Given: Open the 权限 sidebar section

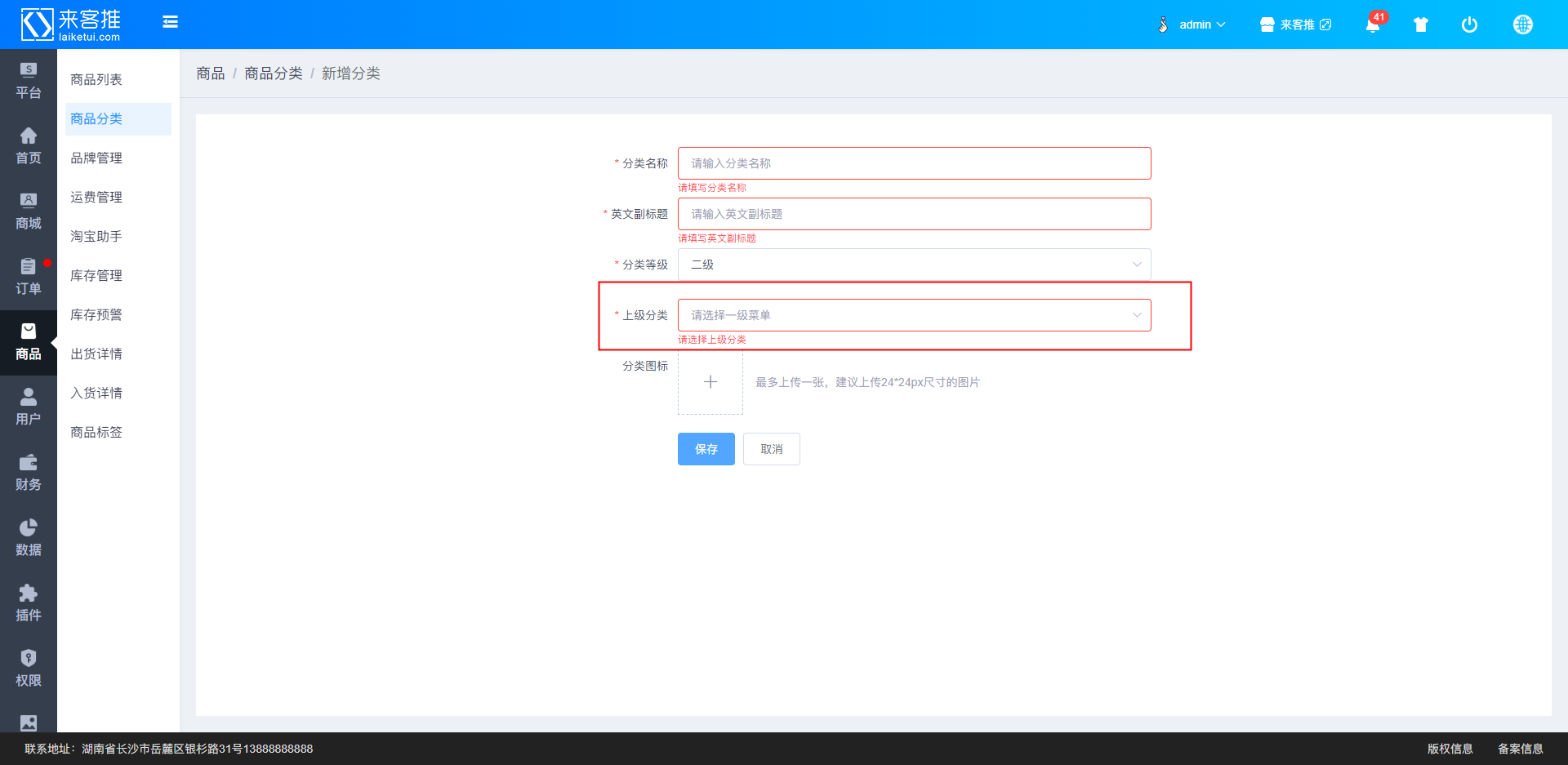Looking at the screenshot, I should pyautogui.click(x=29, y=669).
